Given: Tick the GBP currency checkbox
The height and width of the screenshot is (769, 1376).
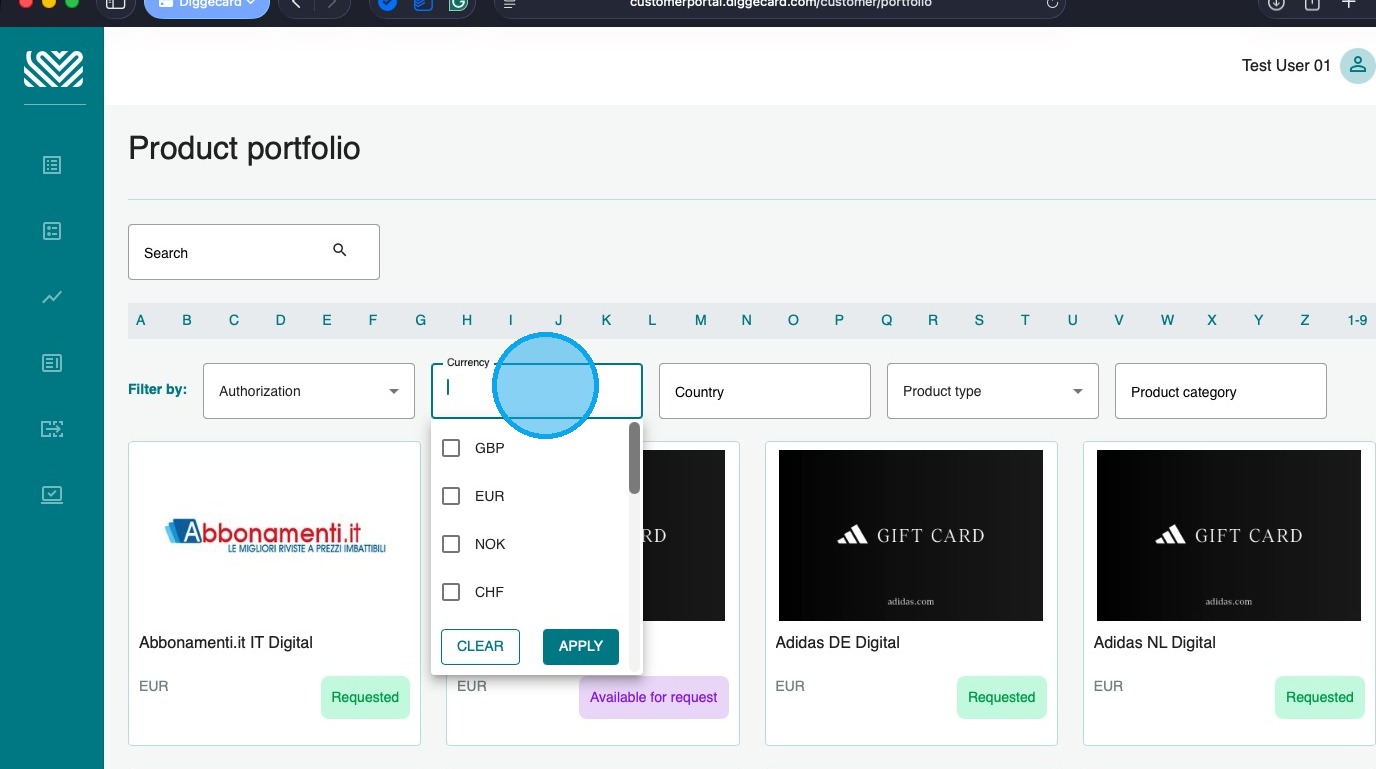Looking at the screenshot, I should 451,448.
